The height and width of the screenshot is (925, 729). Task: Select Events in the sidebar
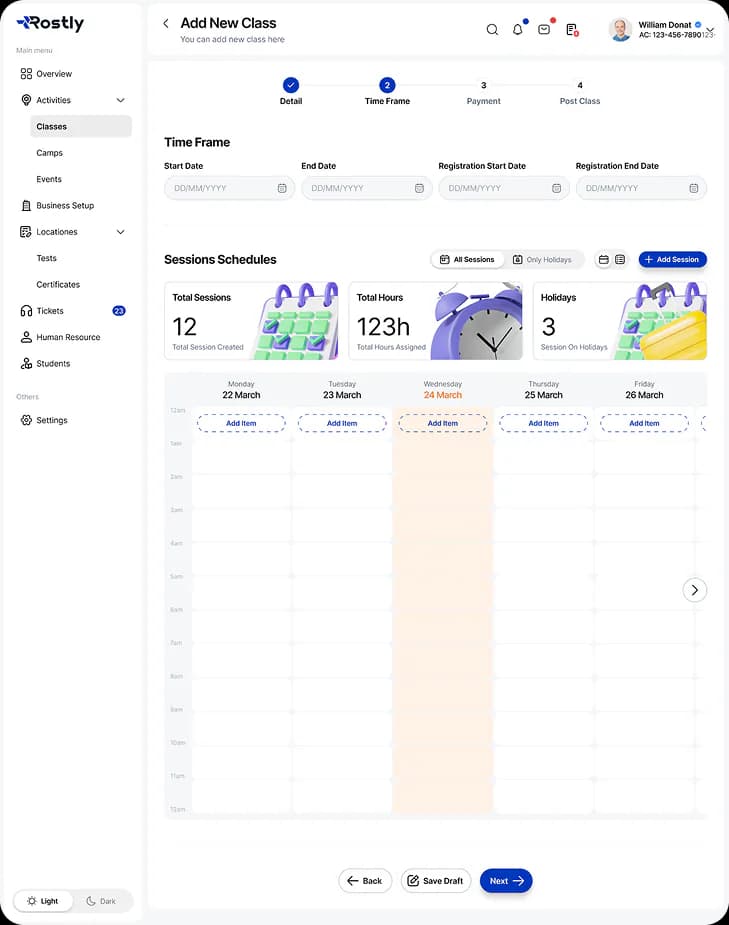click(x=49, y=179)
